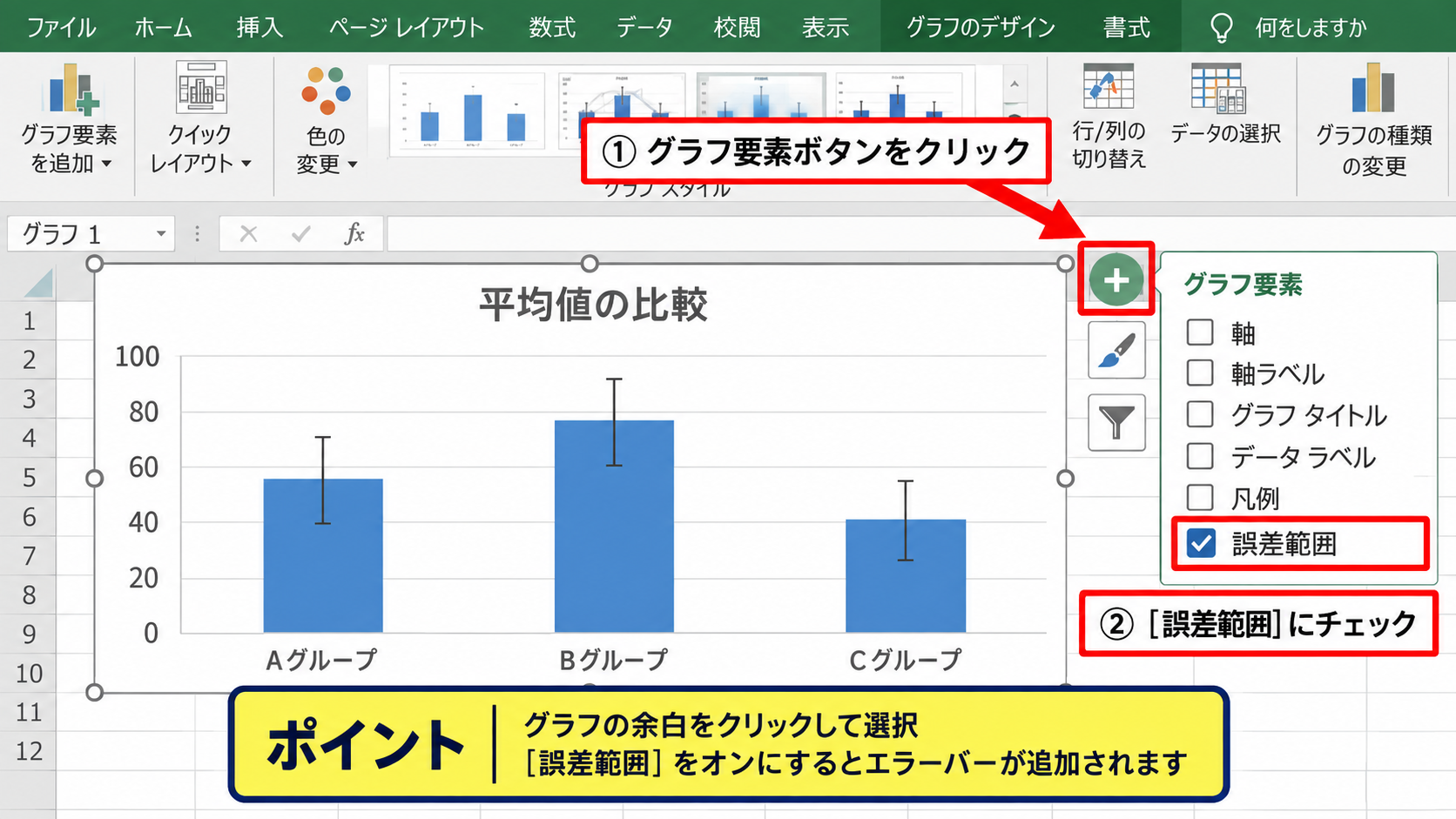Open the クイックレイアウト dropdown

click(x=200, y=120)
